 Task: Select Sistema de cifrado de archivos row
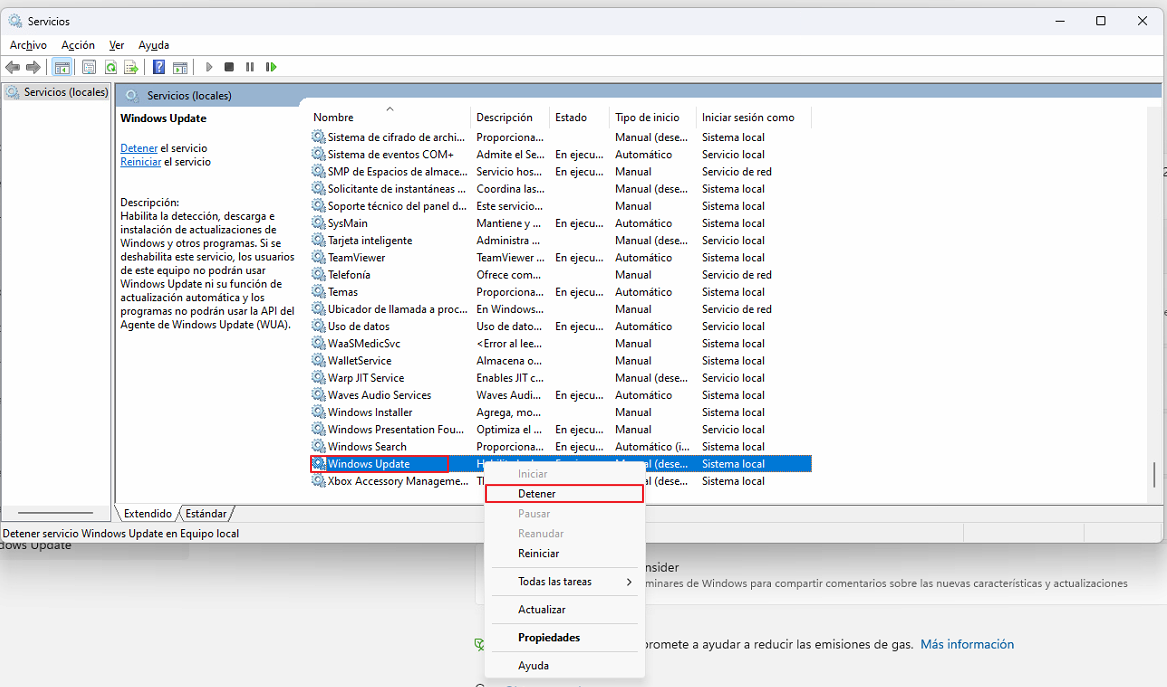tap(560, 137)
